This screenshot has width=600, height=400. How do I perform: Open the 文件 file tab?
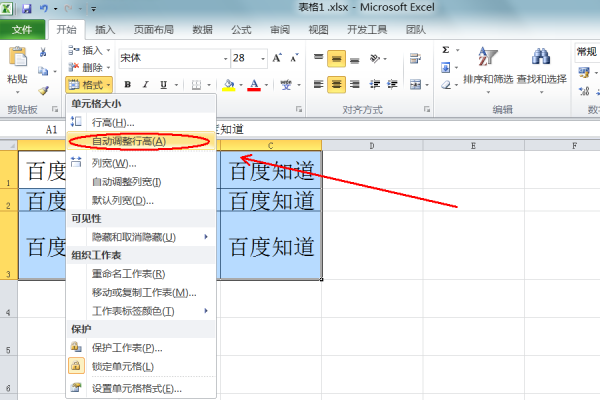(x=22, y=29)
